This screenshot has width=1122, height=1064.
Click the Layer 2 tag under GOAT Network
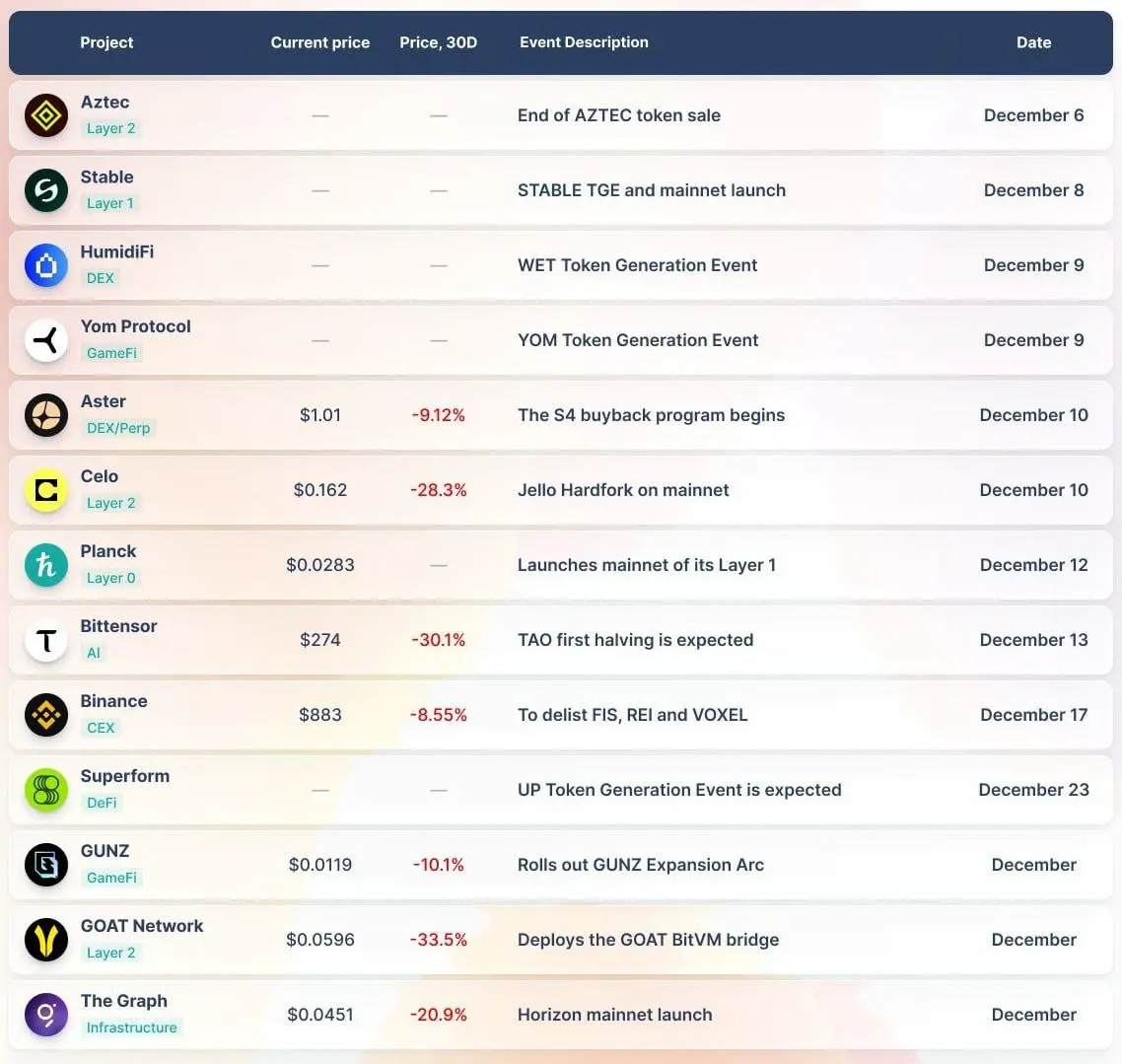pos(110,953)
